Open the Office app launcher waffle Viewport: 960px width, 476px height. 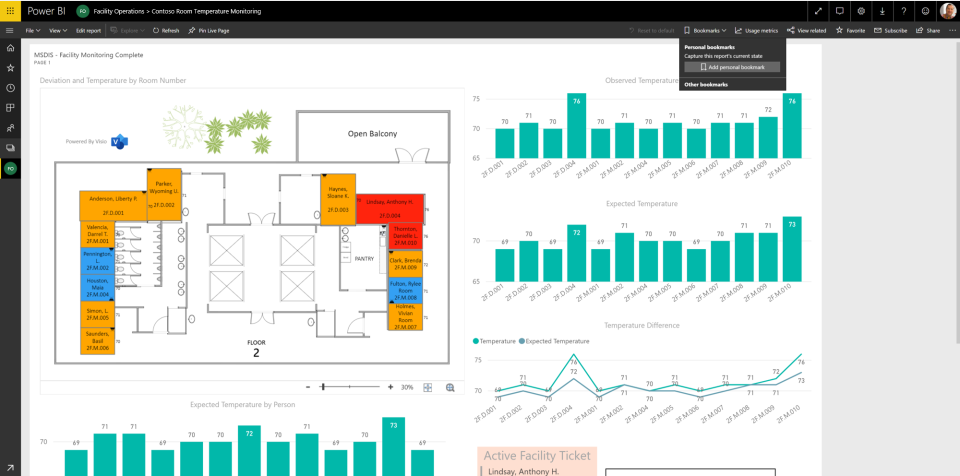pos(10,11)
